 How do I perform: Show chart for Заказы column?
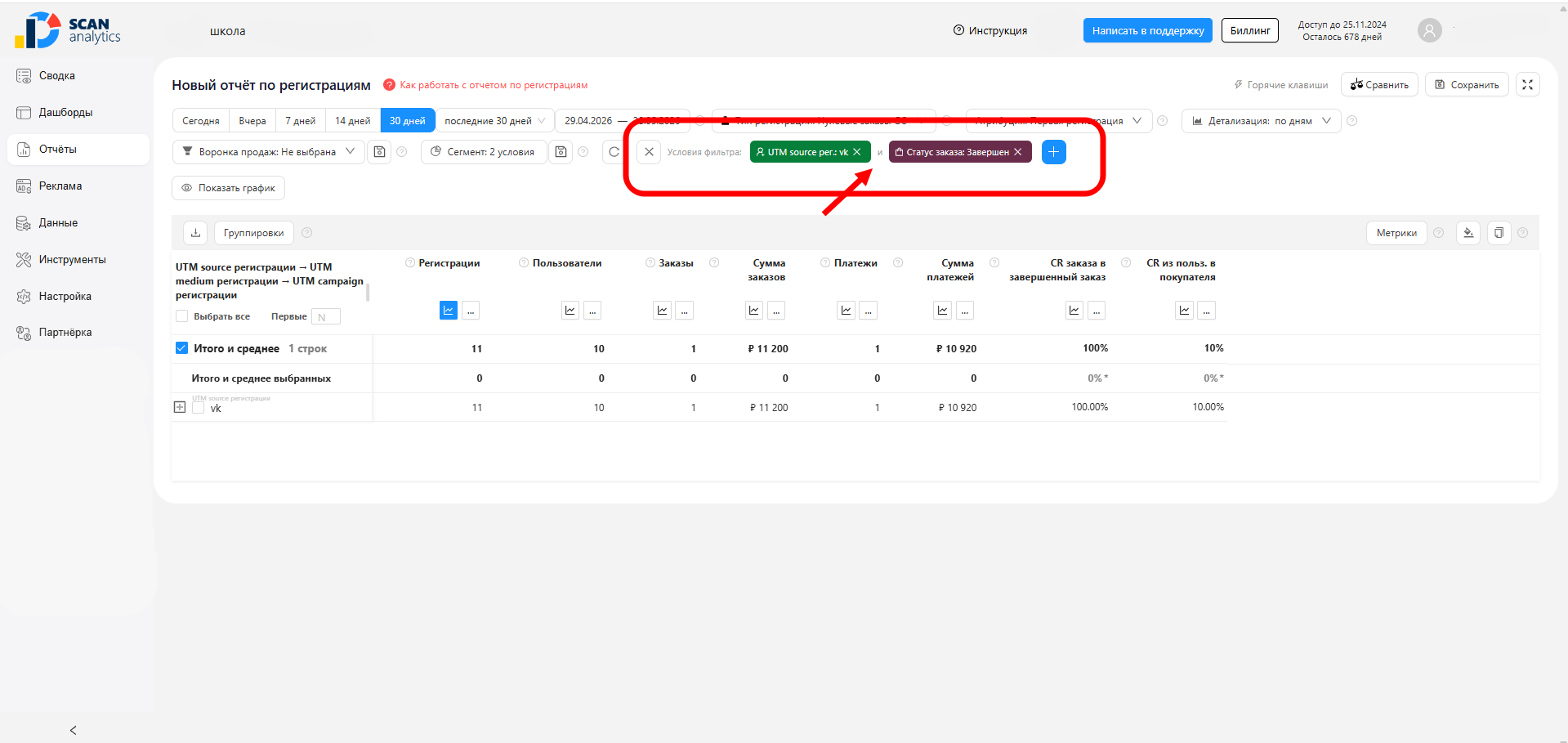(x=663, y=311)
